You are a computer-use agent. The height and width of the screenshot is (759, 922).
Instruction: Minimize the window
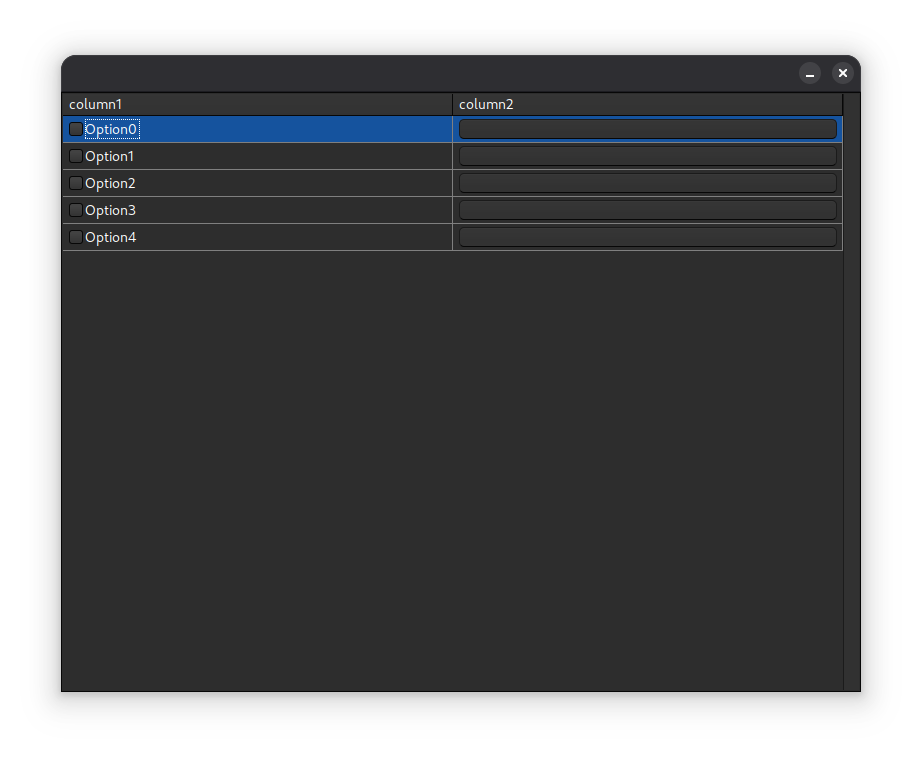[x=810, y=73]
